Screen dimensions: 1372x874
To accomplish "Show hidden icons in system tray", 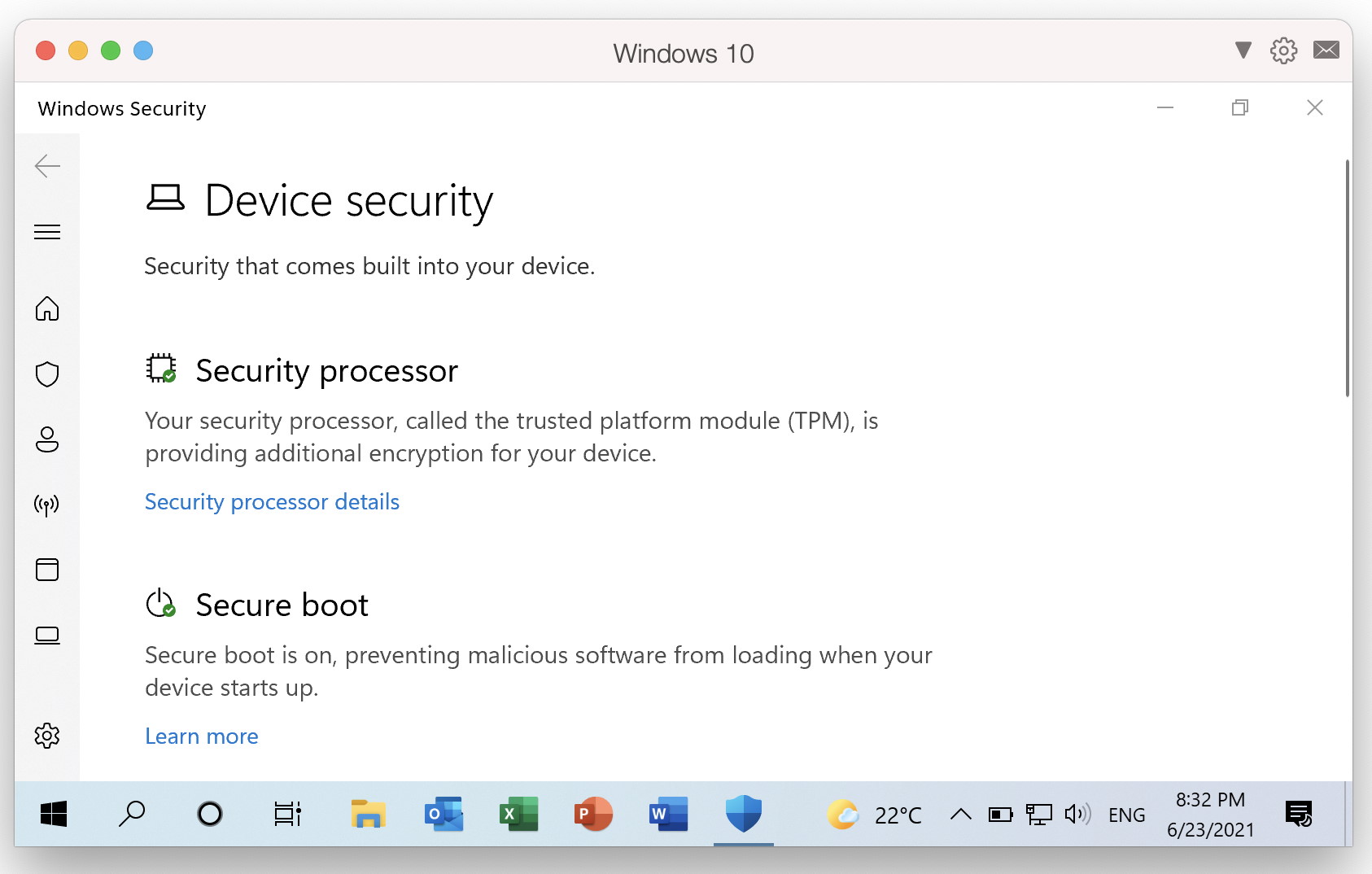I will [x=960, y=814].
